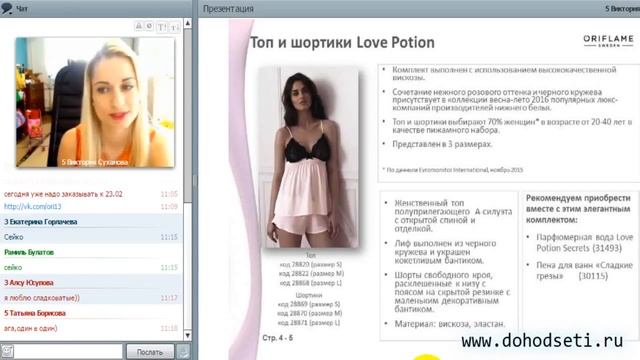Click the page reference 'Стр. 4 - 5'
640x360 pixels.
(x=278, y=338)
